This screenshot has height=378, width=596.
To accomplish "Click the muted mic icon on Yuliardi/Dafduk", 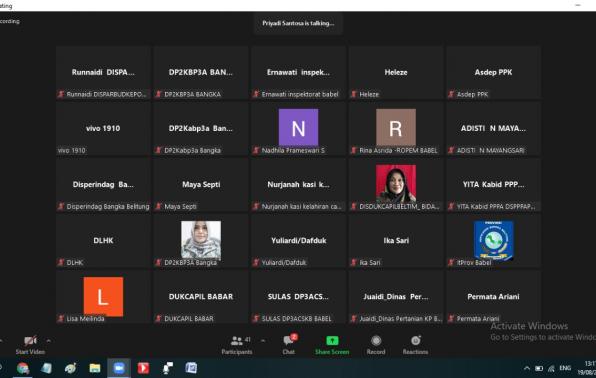I will point(256,262).
